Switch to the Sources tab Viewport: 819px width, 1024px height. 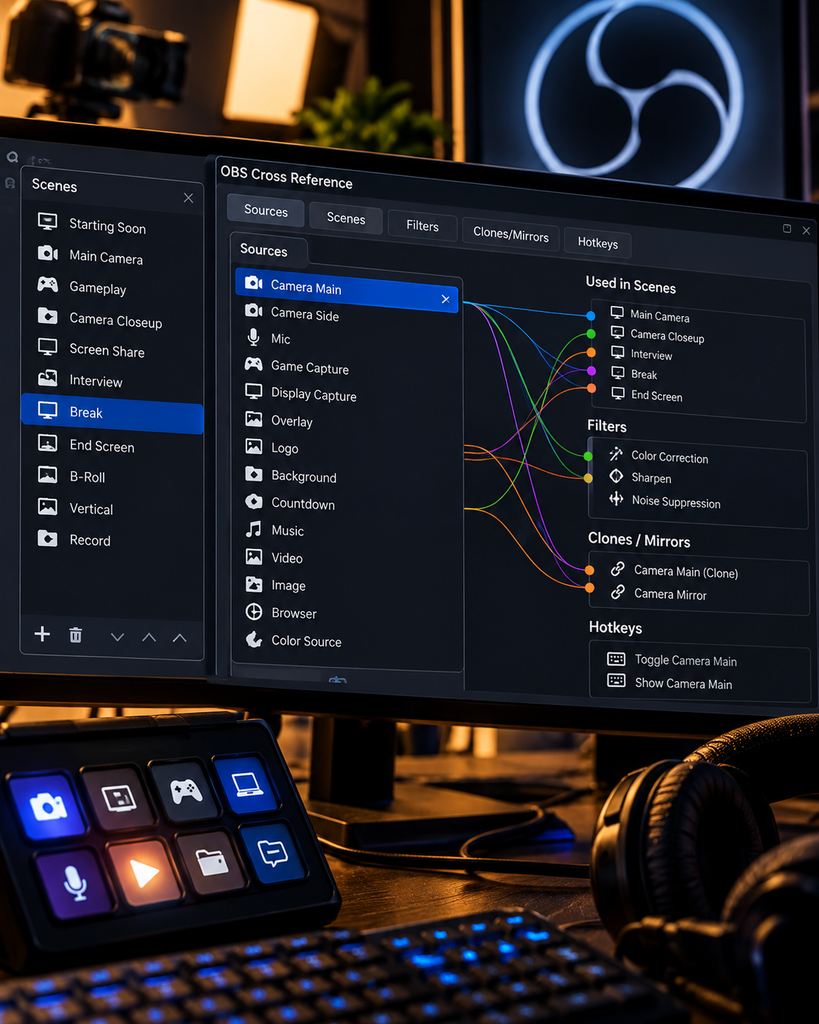point(266,210)
